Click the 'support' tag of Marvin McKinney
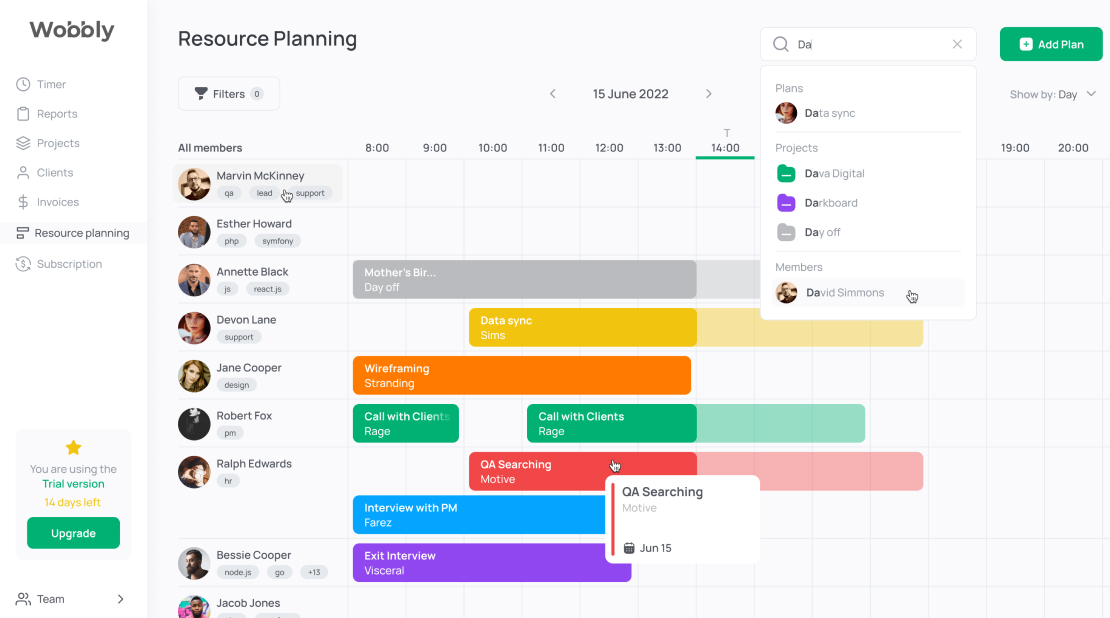 (310, 193)
